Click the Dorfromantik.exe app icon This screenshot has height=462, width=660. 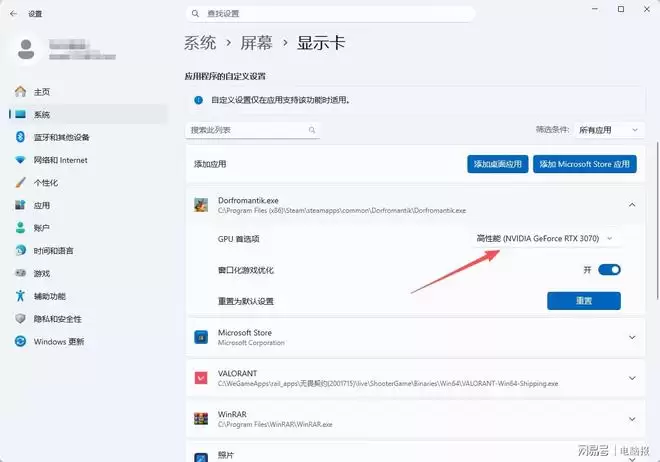pos(201,205)
